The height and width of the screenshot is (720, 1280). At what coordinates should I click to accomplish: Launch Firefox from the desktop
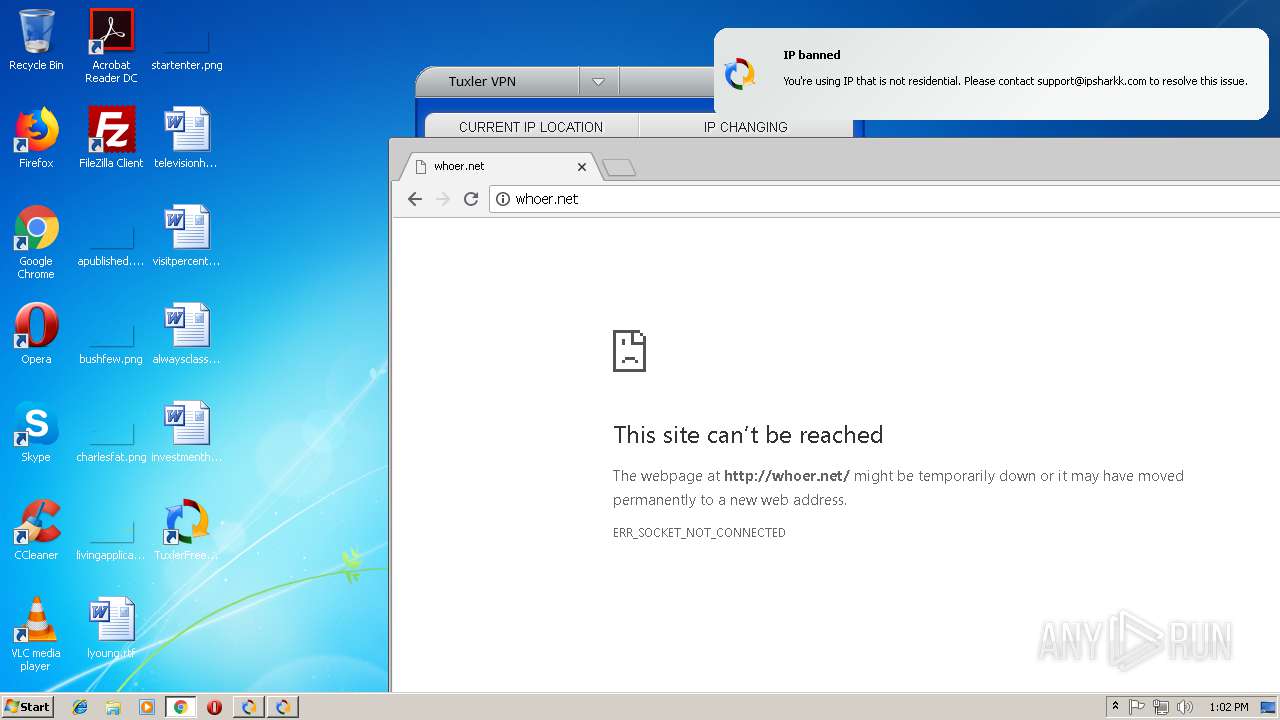coord(36,138)
